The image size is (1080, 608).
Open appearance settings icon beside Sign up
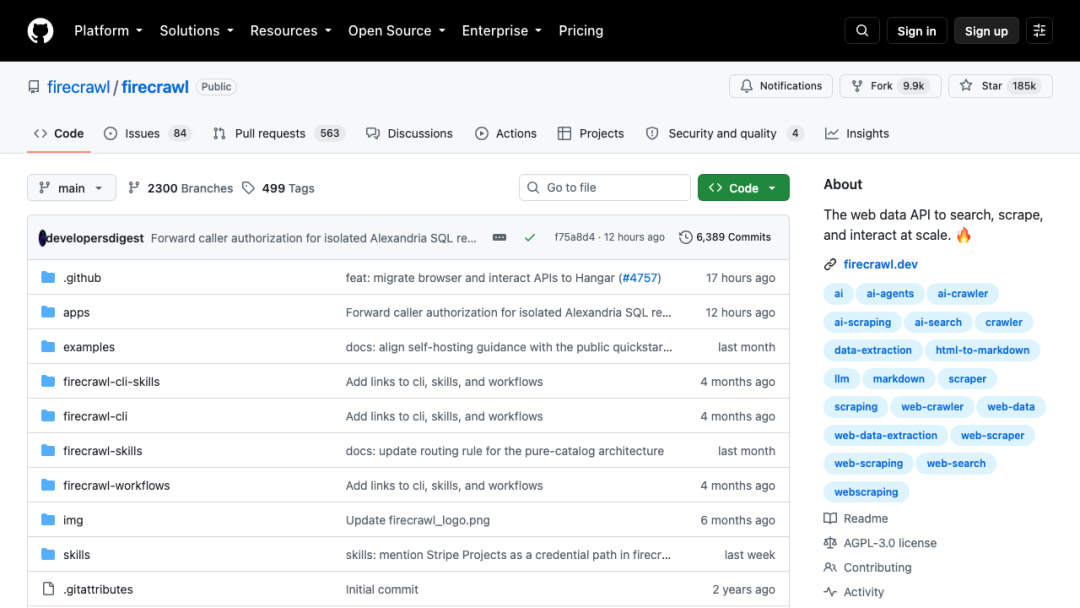coord(1039,31)
